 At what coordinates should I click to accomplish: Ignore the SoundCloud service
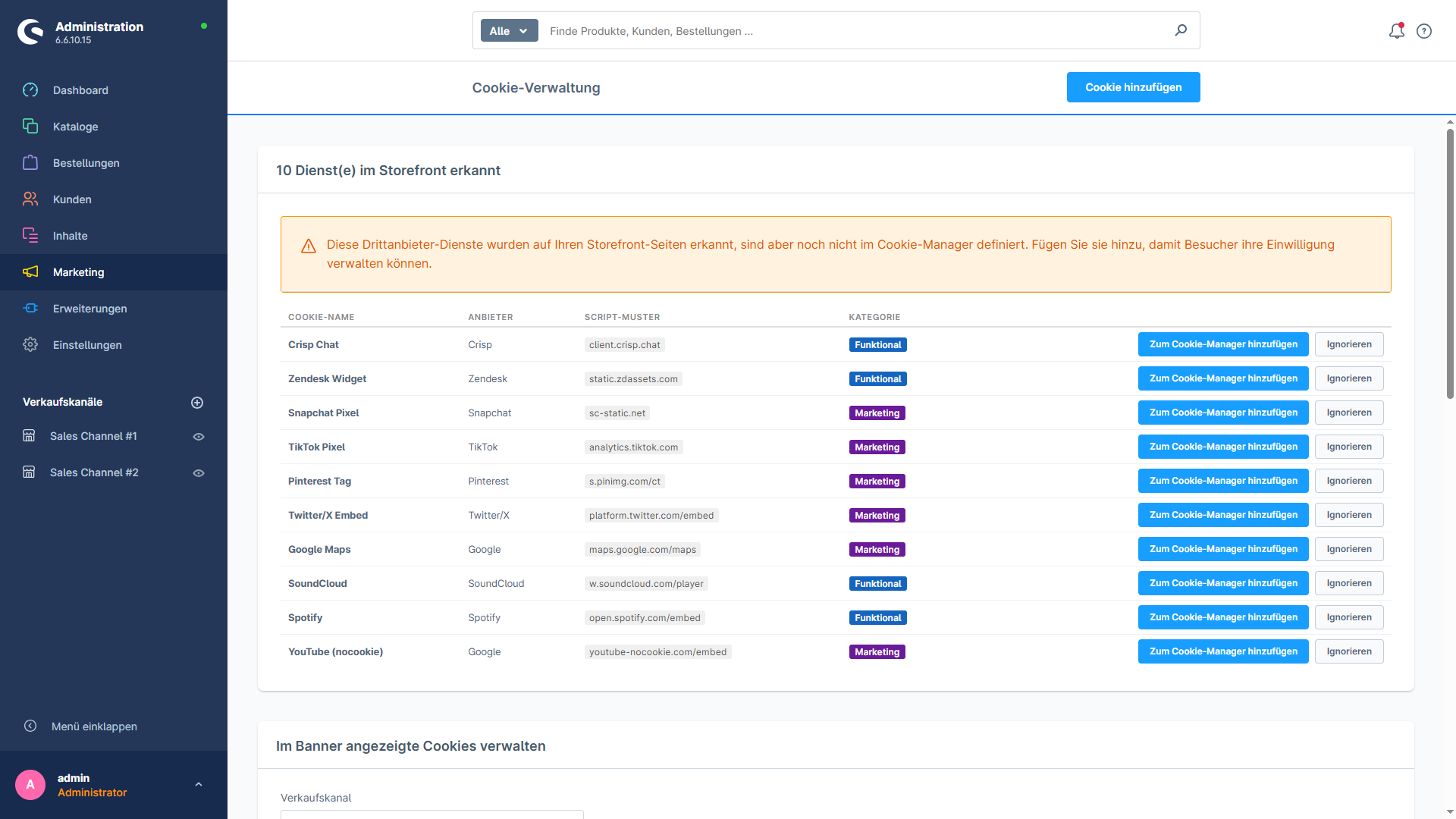point(1349,583)
